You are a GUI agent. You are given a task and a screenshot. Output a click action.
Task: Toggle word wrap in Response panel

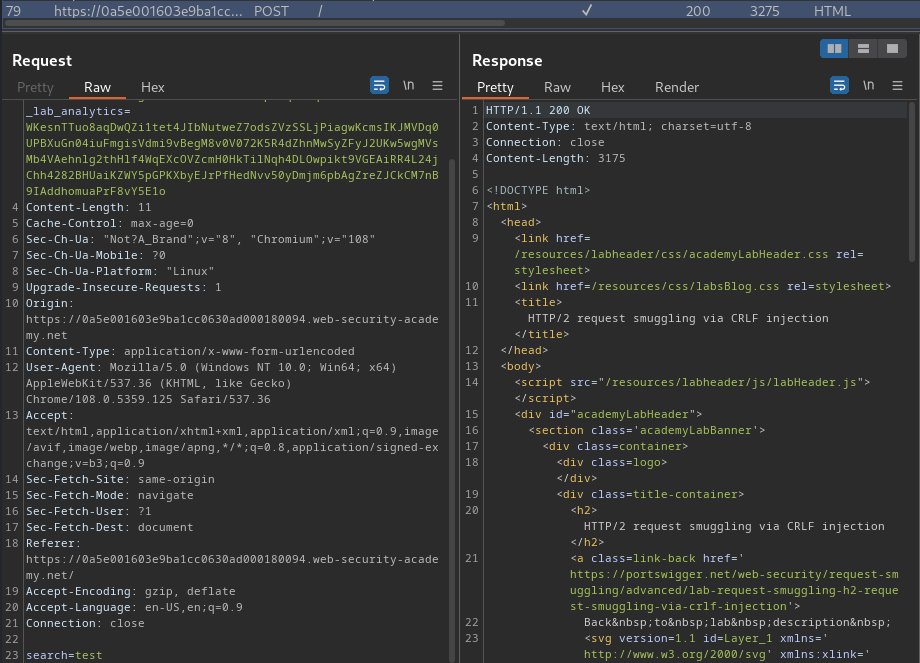pyautogui.click(x=839, y=86)
